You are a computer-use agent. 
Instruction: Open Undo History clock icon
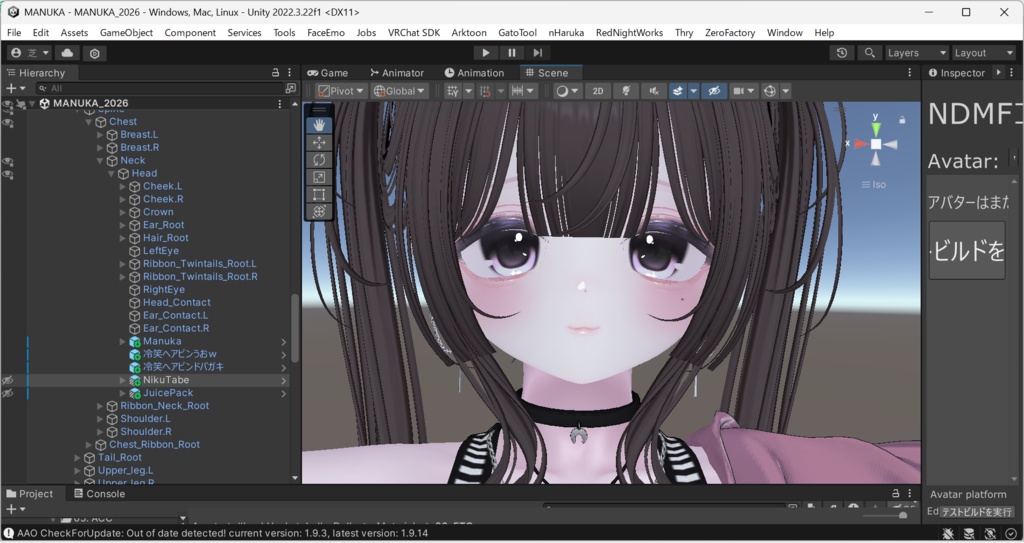pos(842,53)
